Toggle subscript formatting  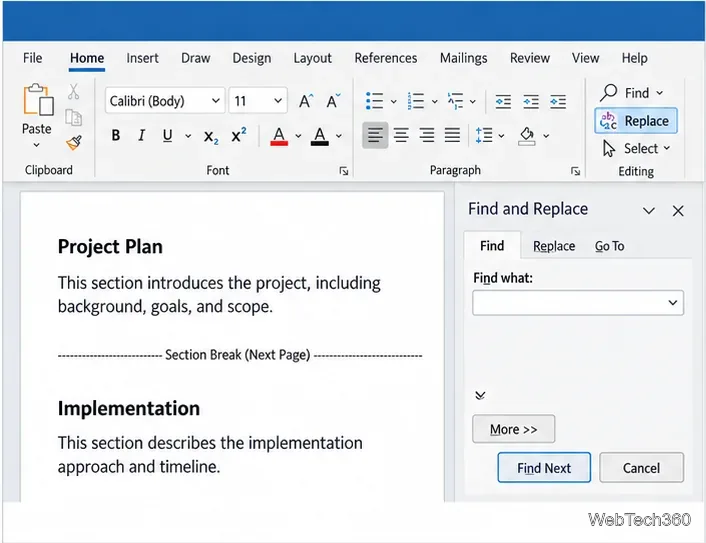point(211,136)
